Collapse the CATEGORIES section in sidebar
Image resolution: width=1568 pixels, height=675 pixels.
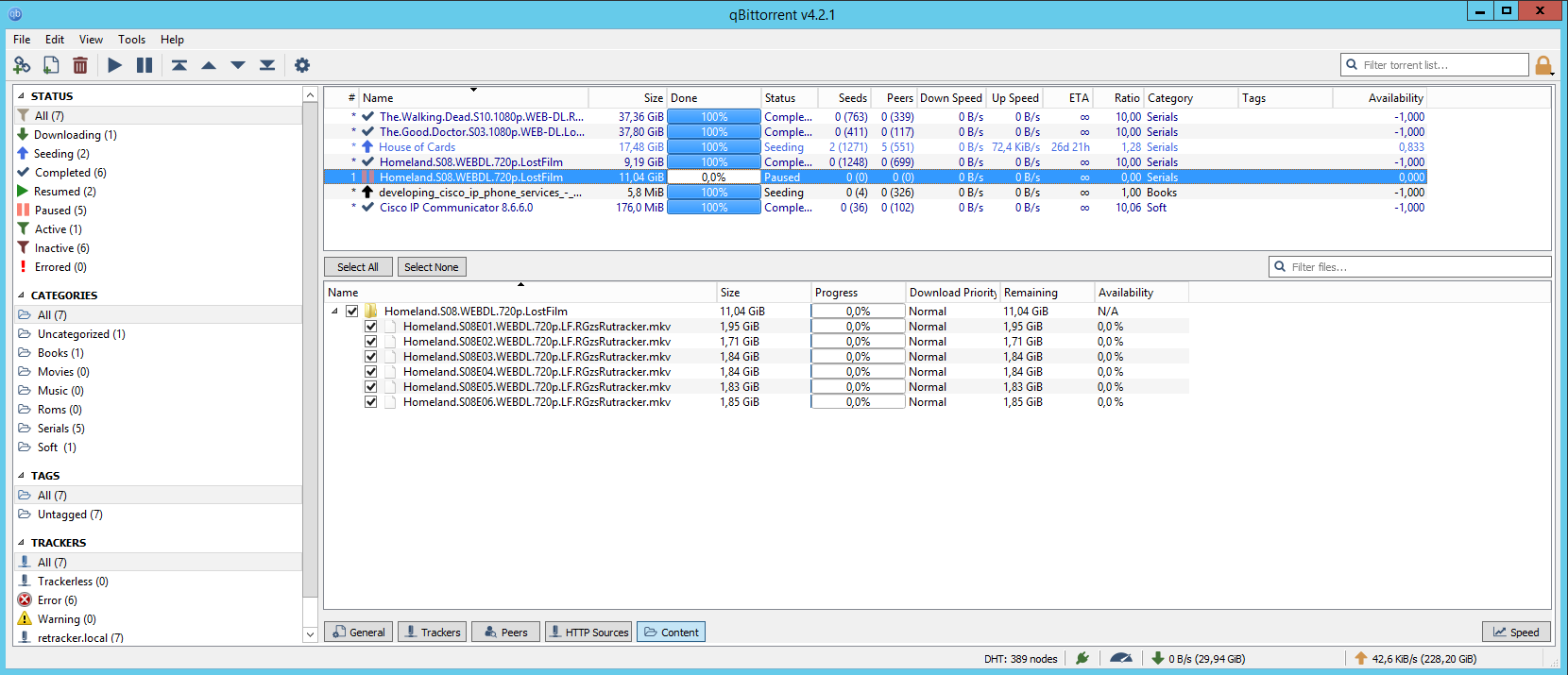coord(22,295)
